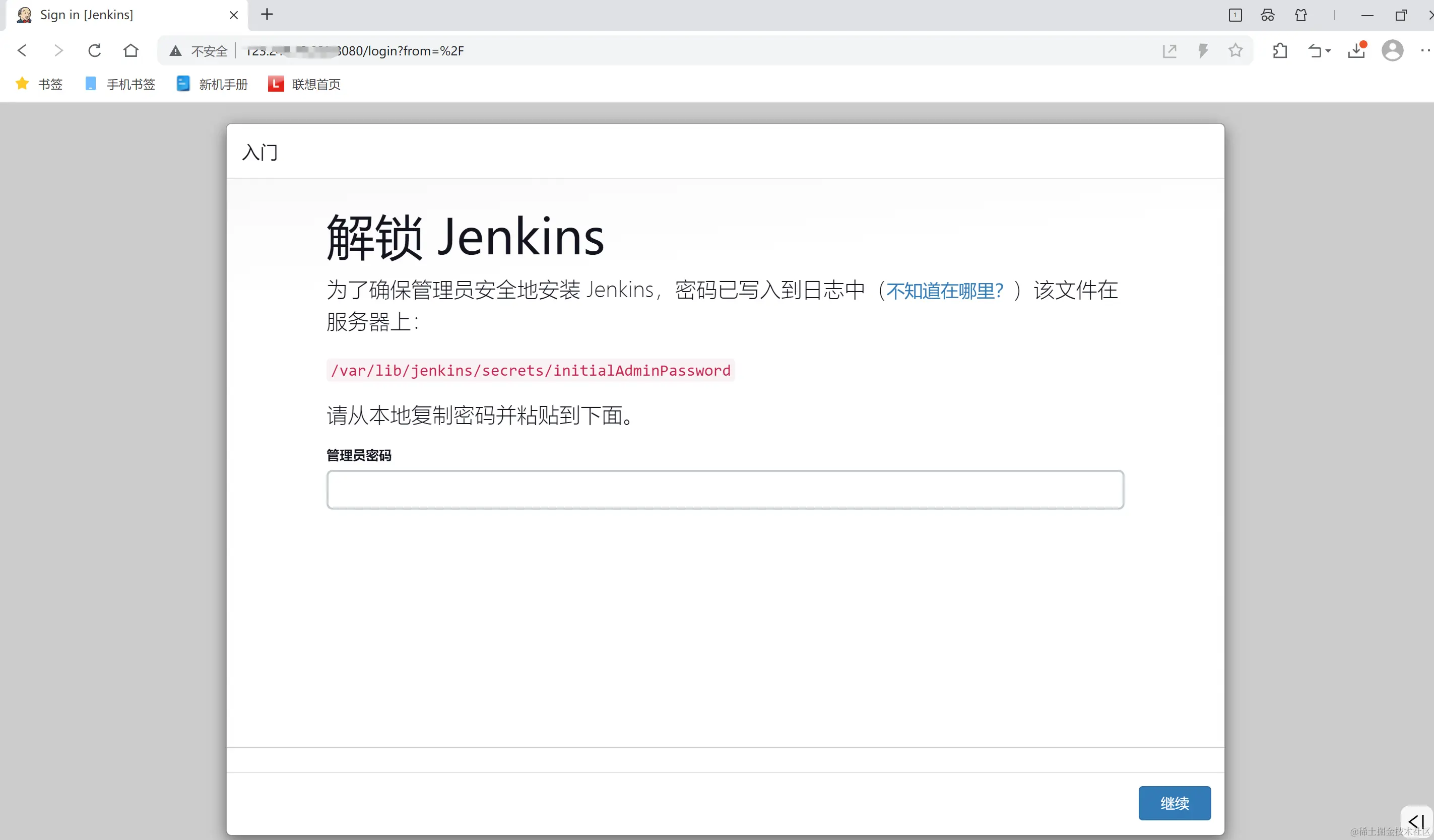Click the back navigation arrow
Screen dimensions: 1434x840
[x=22, y=51]
